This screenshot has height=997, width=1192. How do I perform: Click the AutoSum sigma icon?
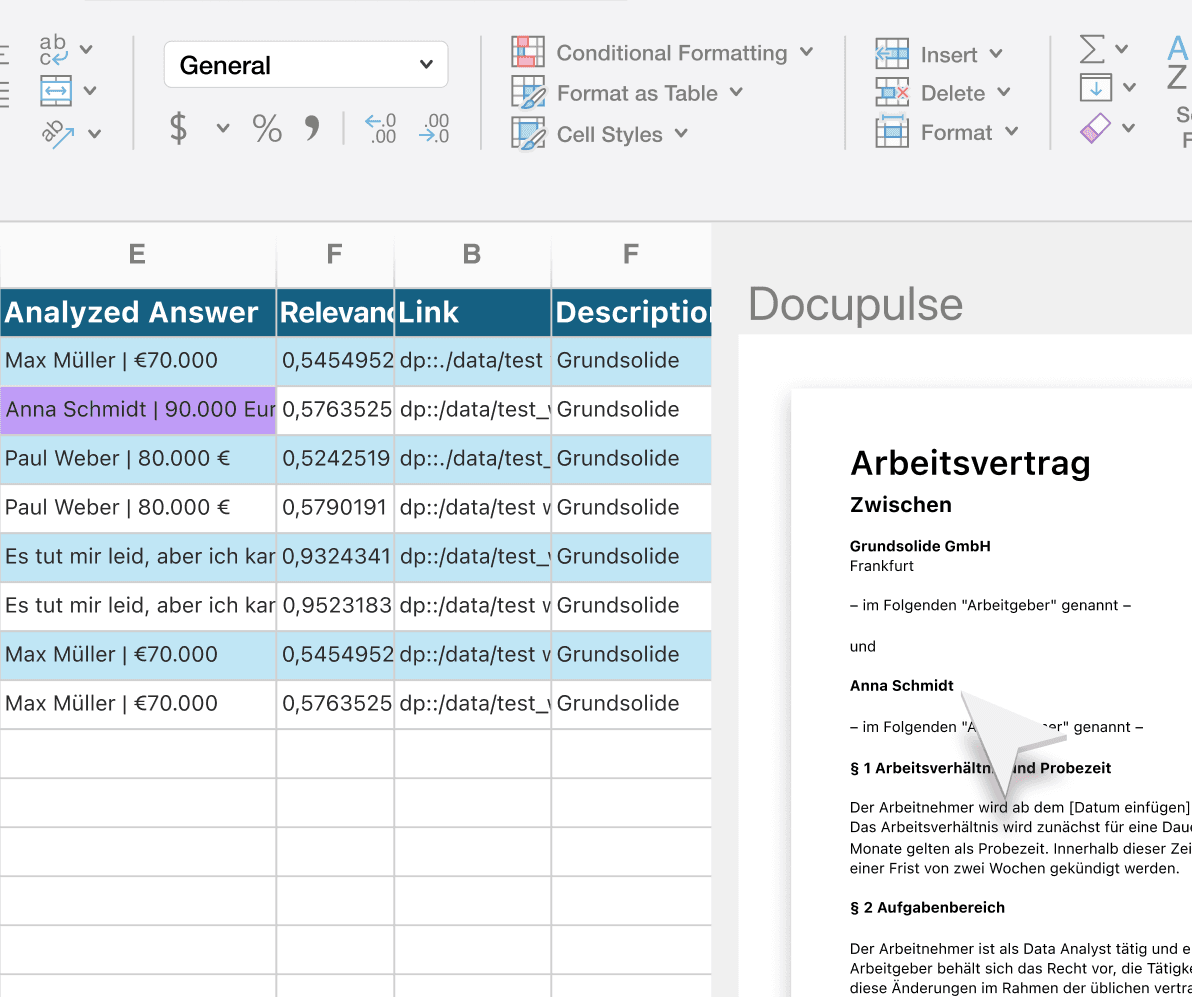[x=1092, y=49]
